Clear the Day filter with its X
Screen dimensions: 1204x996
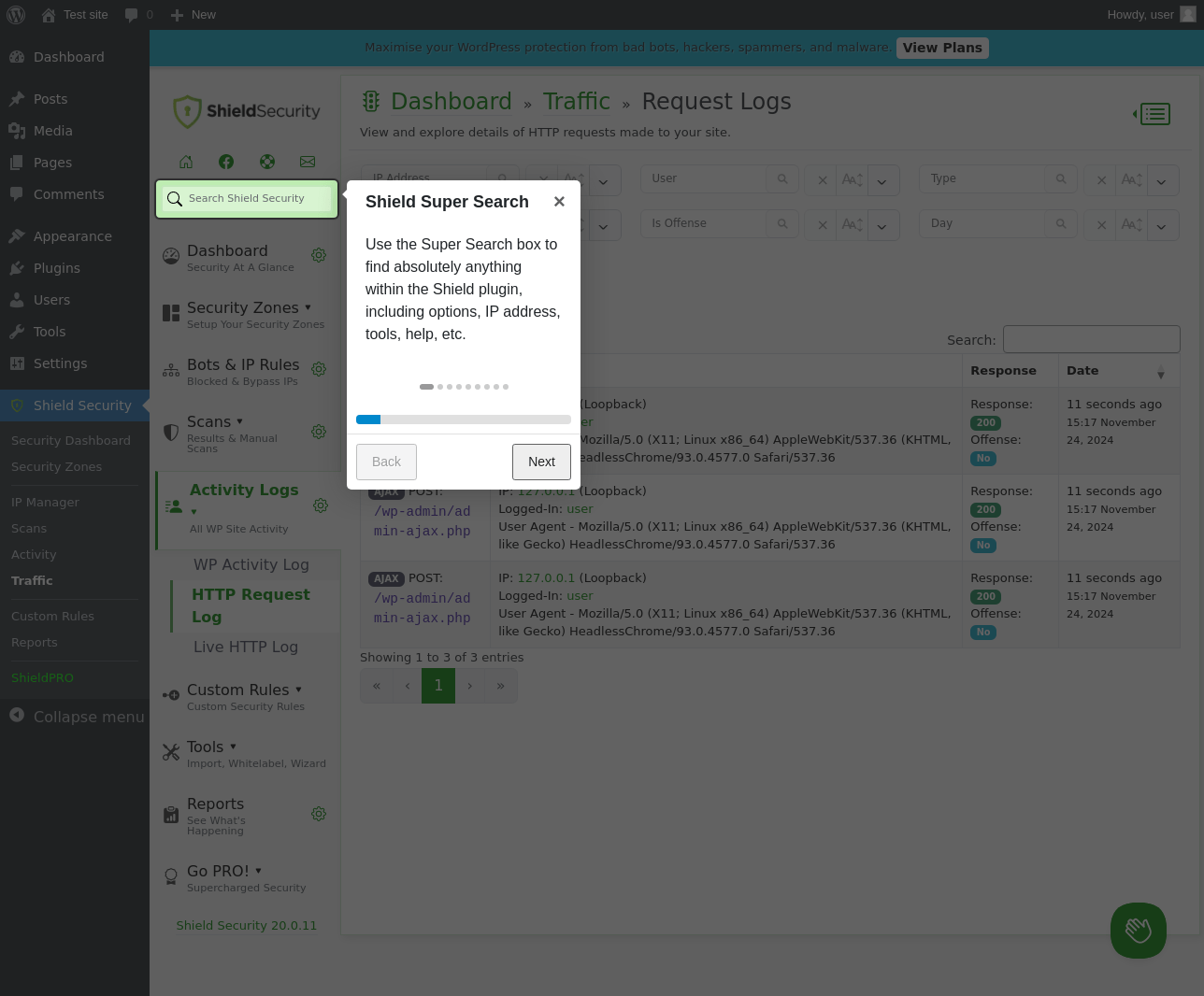pyautogui.click(x=1101, y=224)
